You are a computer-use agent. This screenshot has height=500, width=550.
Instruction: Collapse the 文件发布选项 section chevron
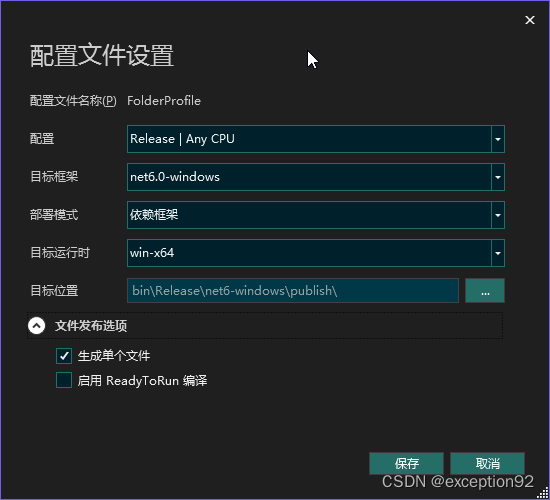[36, 326]
